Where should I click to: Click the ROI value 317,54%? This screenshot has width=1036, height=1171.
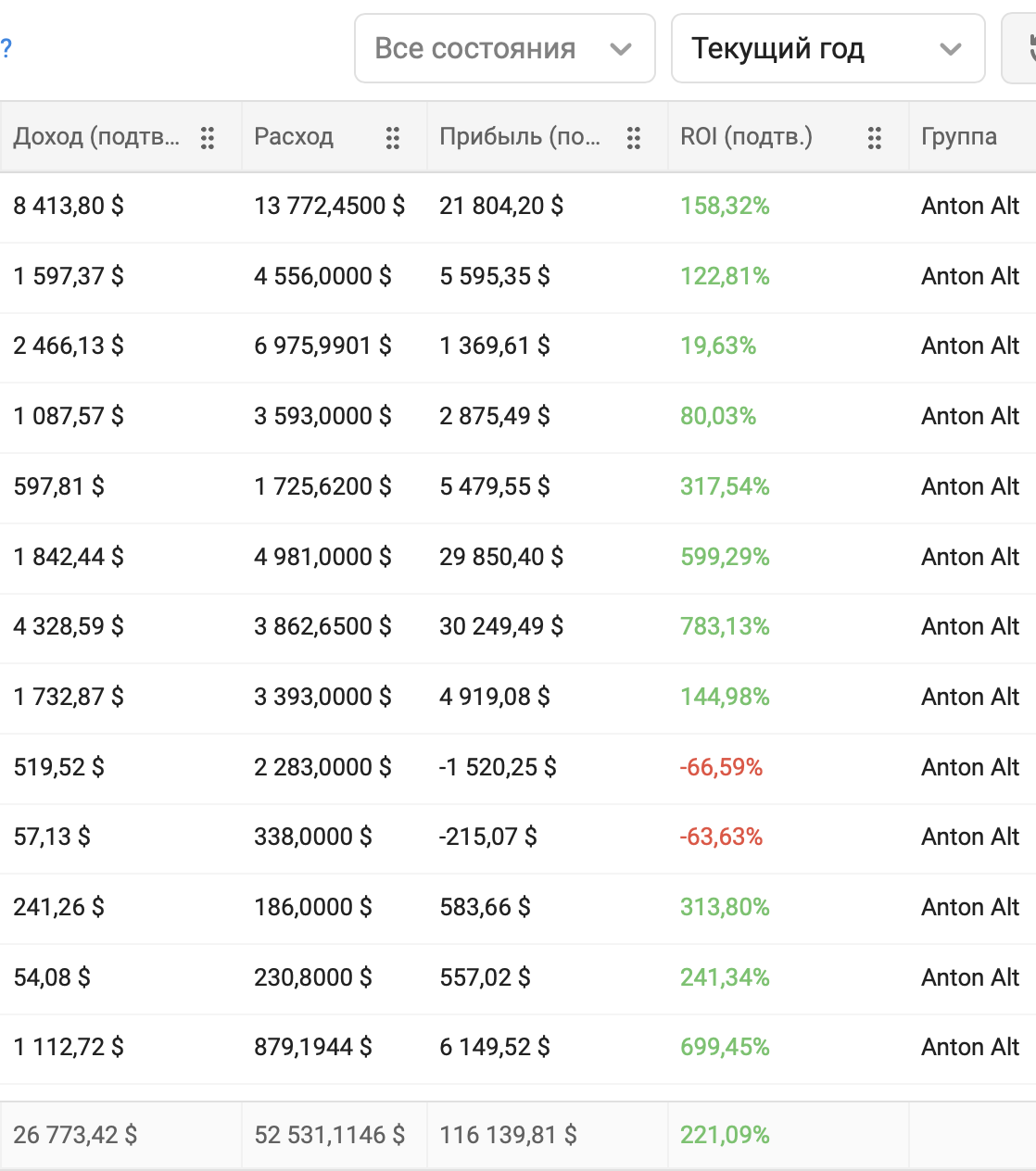pyautogui.click(x=725, y=486)
